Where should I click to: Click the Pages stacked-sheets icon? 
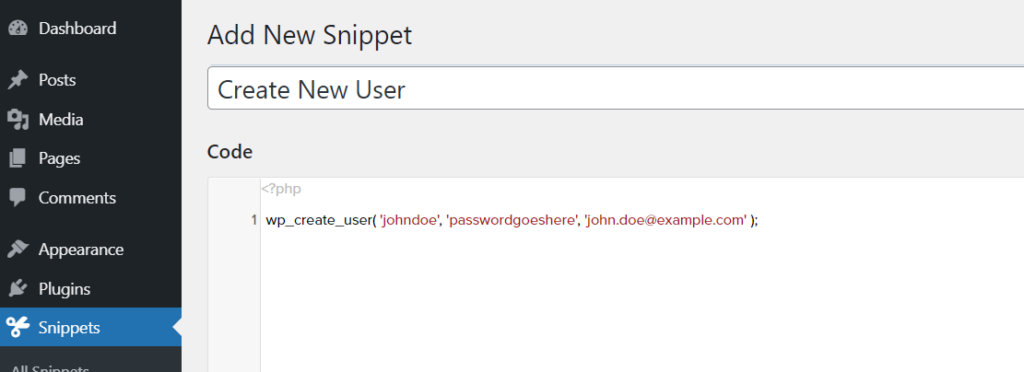click(18, 159)
